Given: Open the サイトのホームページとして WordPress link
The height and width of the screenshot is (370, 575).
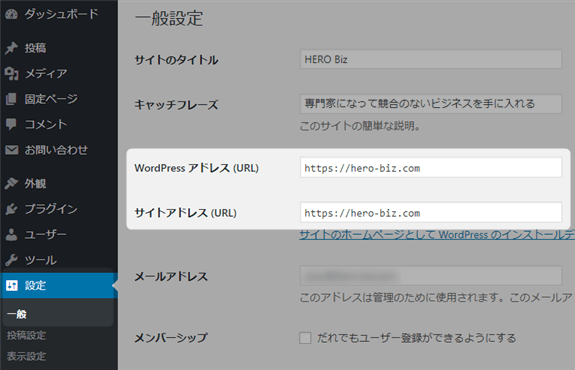Looking at the screenshot, I should (x=437, y=235).
